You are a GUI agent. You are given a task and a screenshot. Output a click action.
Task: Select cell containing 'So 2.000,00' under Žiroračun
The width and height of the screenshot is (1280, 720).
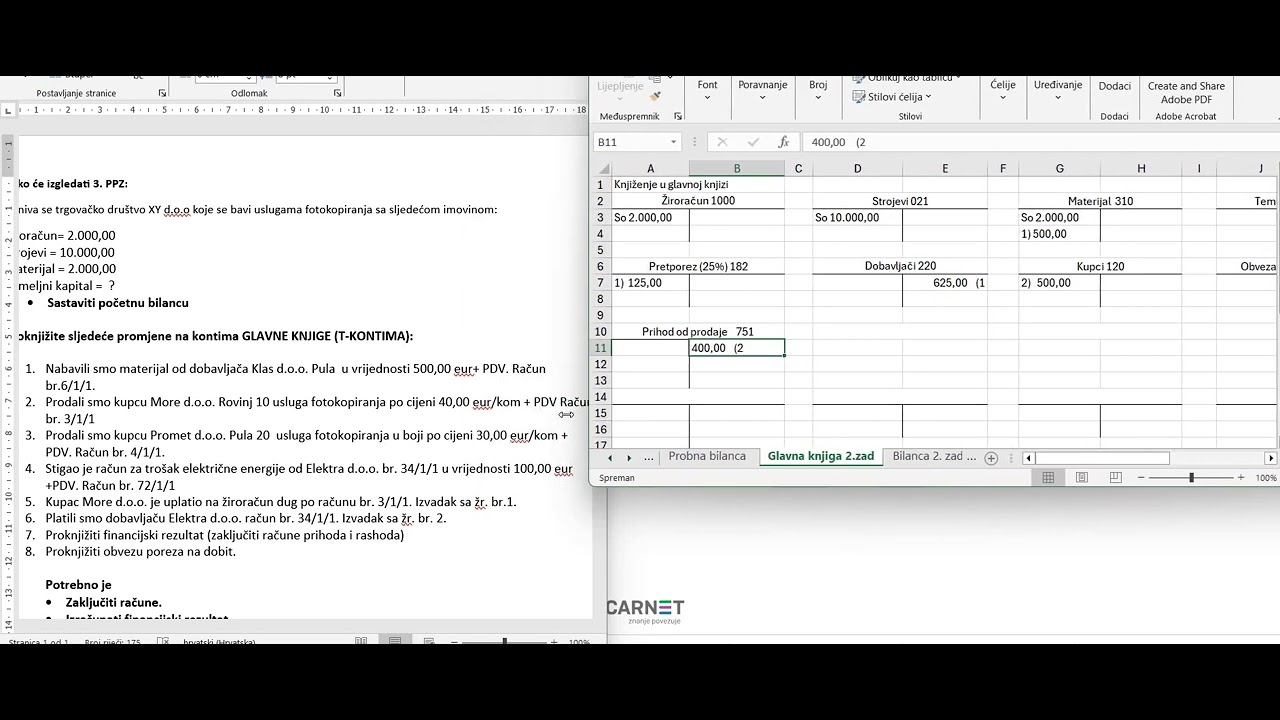pos(650,217)
